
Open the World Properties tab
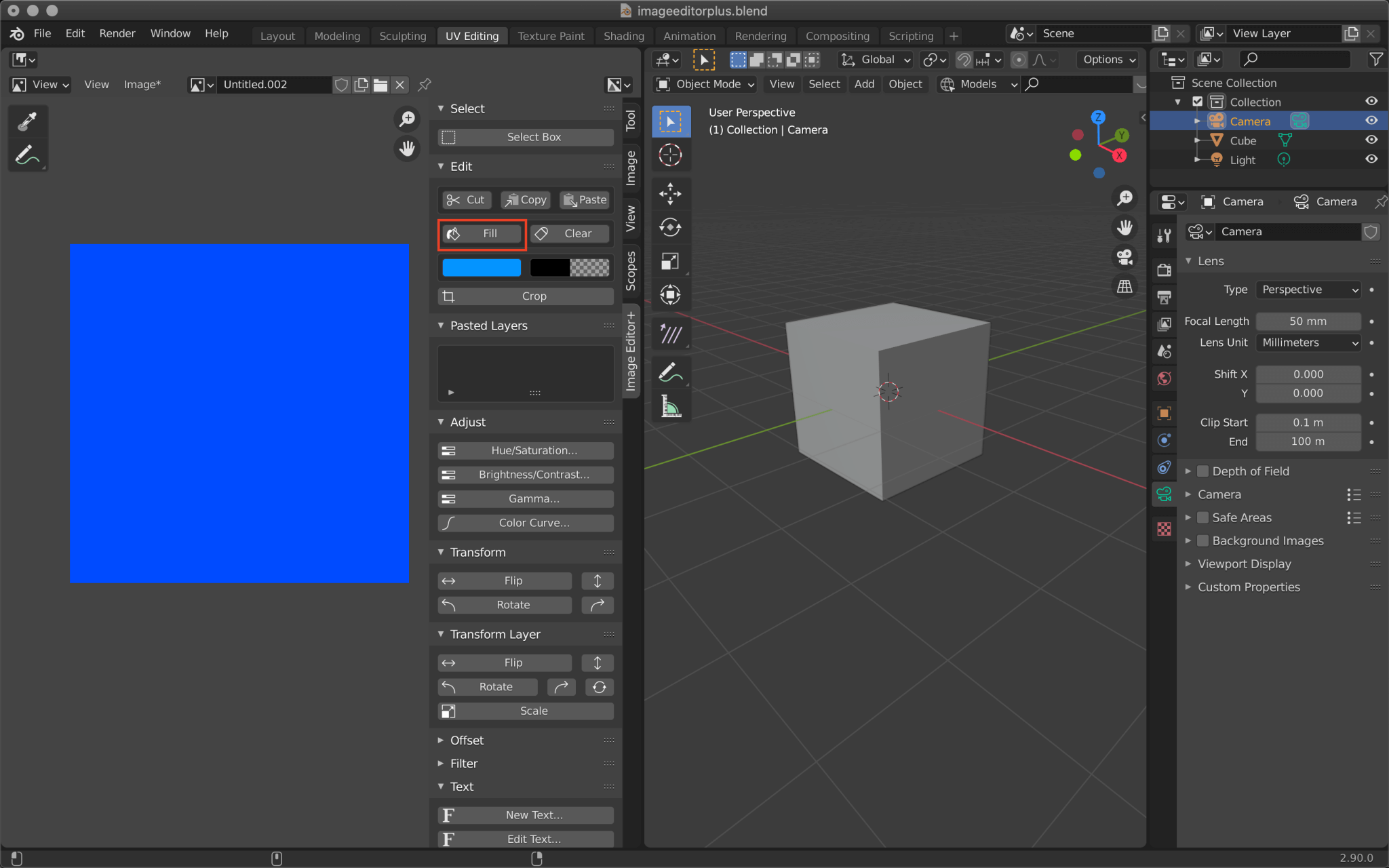coord(1164,378)
